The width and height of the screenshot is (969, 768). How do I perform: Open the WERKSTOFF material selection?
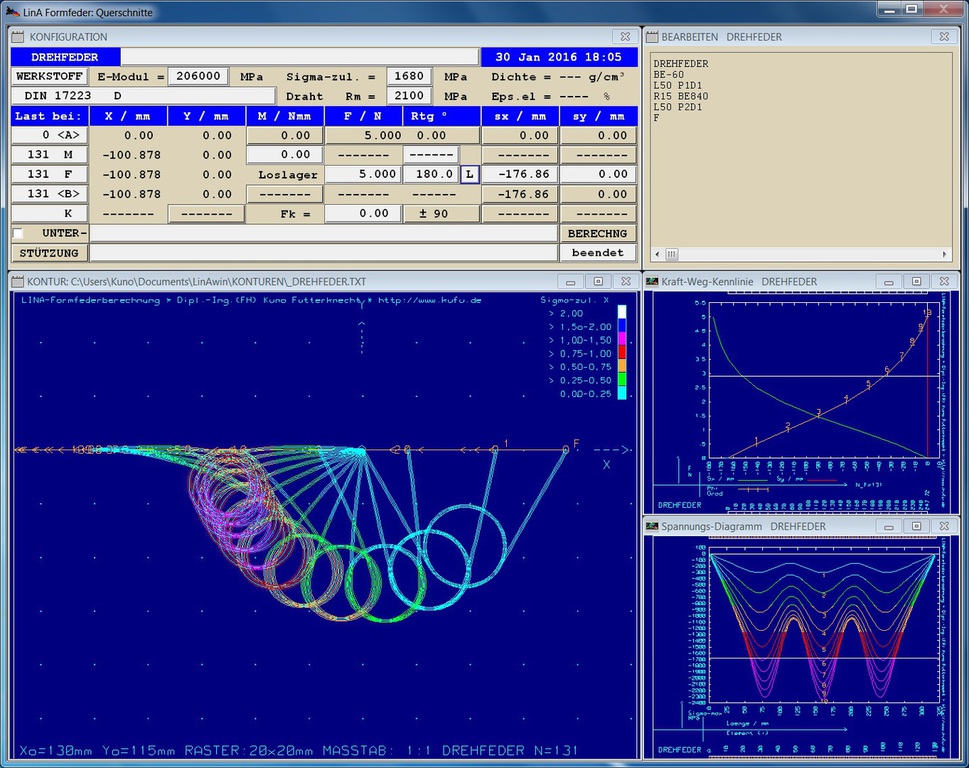coord(50,76)
